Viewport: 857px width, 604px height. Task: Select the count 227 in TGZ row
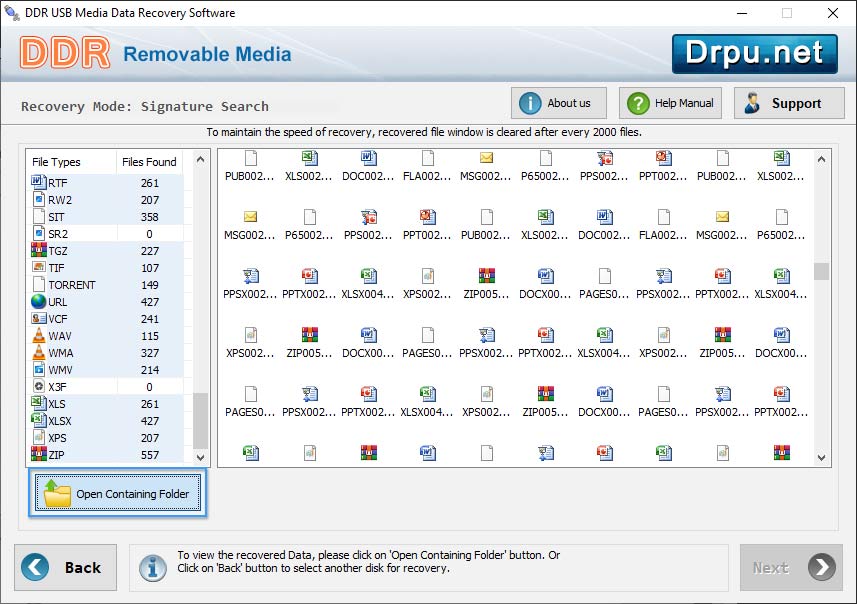pyautogui.click(x=150, y=251)
